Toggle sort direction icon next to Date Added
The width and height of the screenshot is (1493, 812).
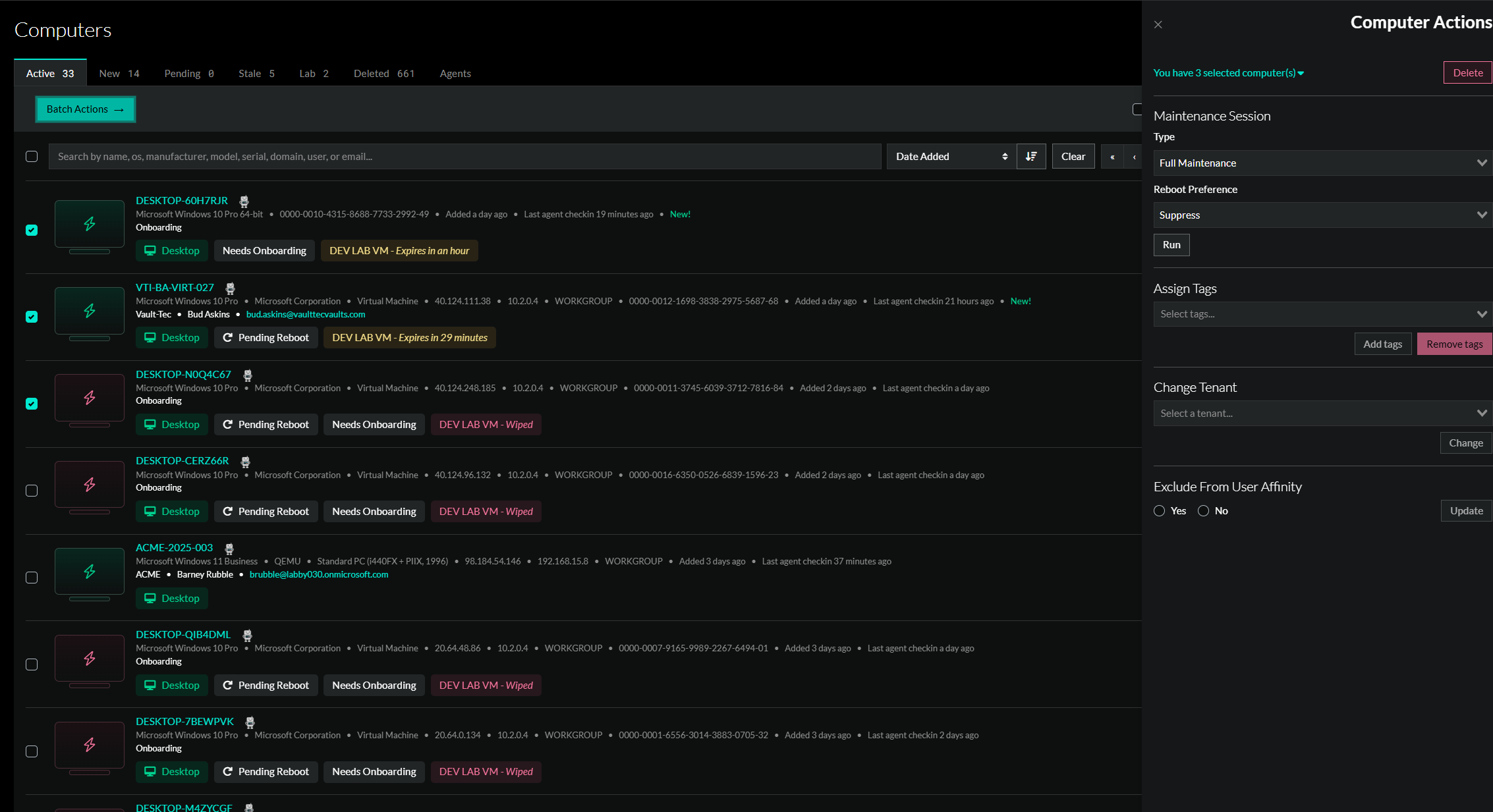pyautogui.click(x=1031, y=157)
